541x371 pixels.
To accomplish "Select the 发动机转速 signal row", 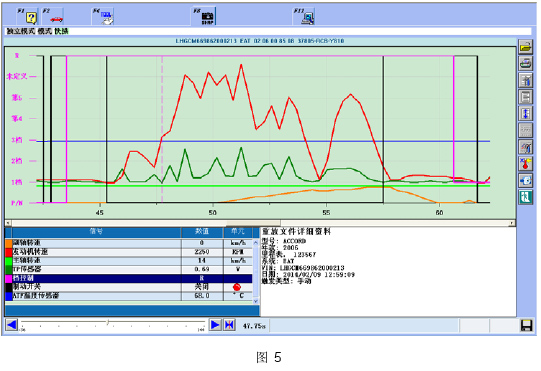I will click(x=129, y=252).
